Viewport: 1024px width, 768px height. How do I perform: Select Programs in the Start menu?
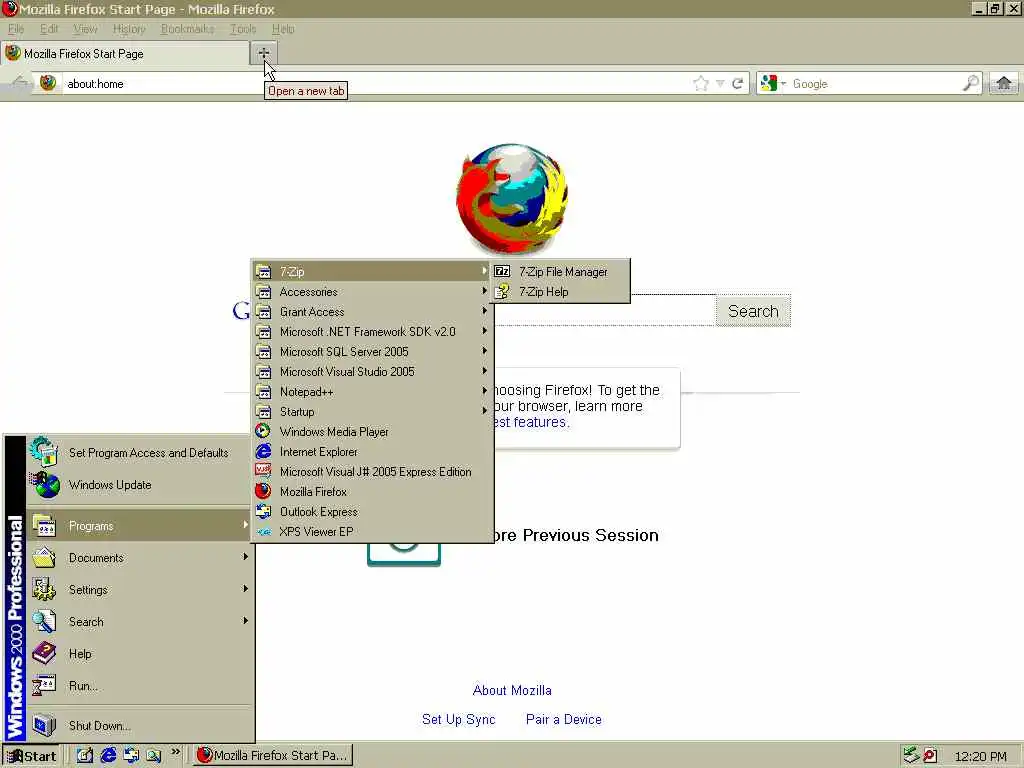(x=138, y=526)
